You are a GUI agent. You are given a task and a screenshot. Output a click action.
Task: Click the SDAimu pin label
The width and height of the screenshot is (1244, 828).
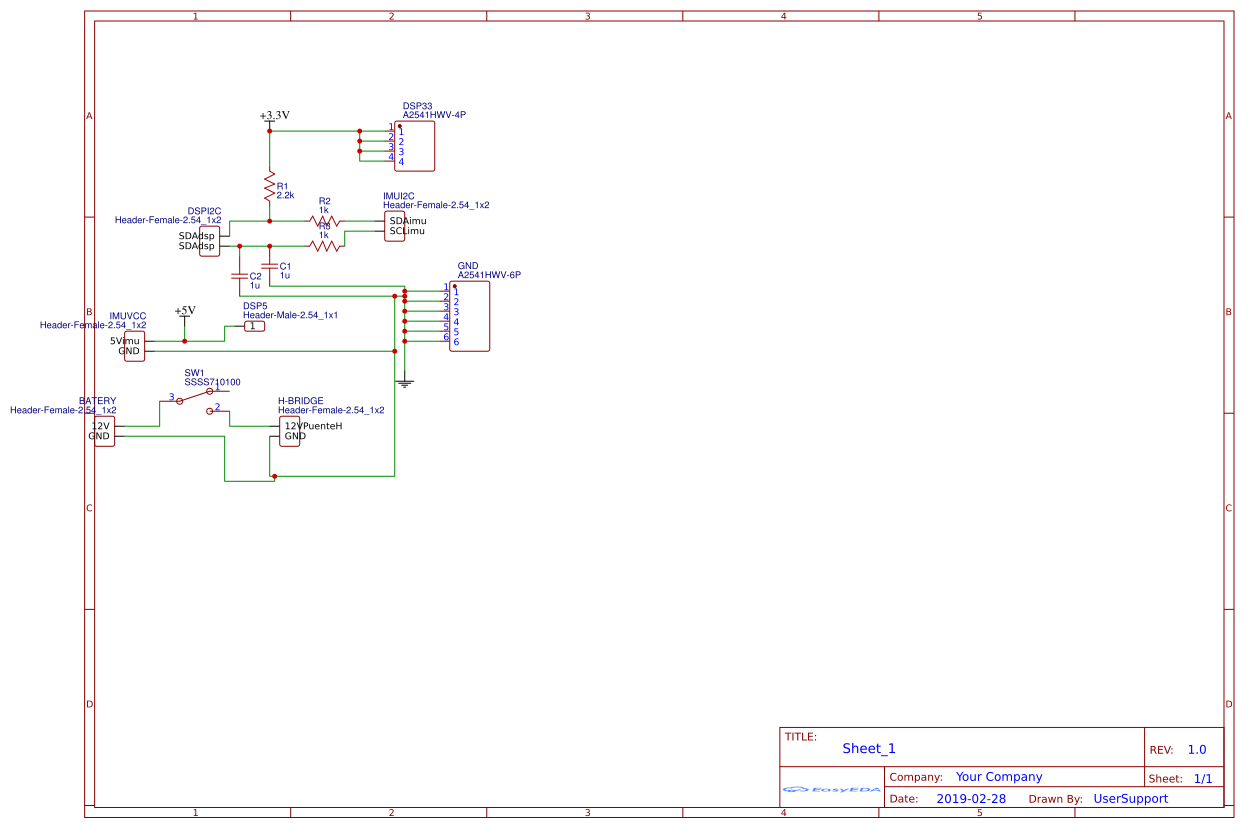(x=408, y=220)
